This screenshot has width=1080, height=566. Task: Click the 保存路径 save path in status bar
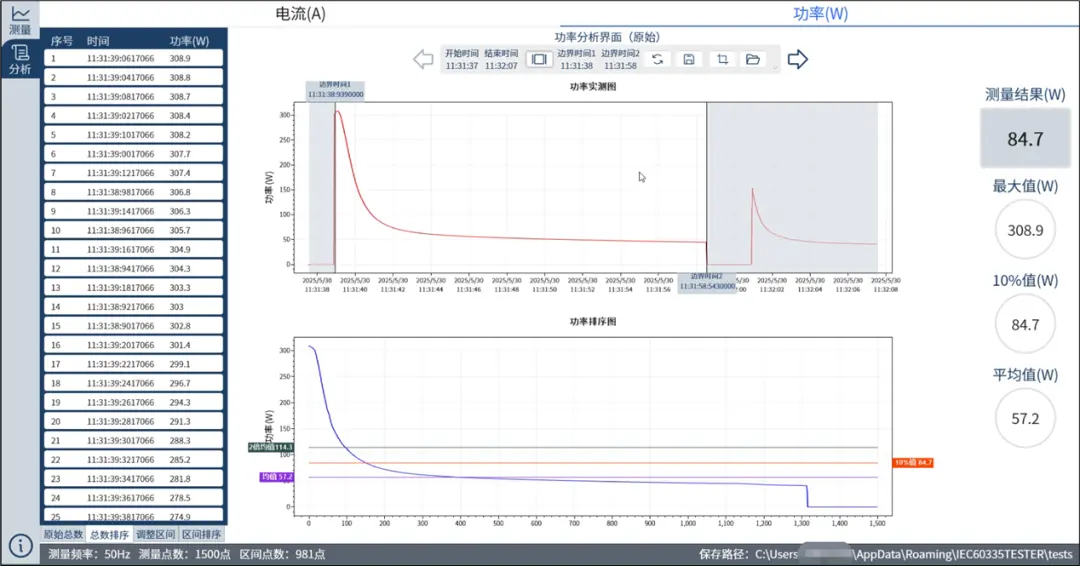(x=885, y=554)
